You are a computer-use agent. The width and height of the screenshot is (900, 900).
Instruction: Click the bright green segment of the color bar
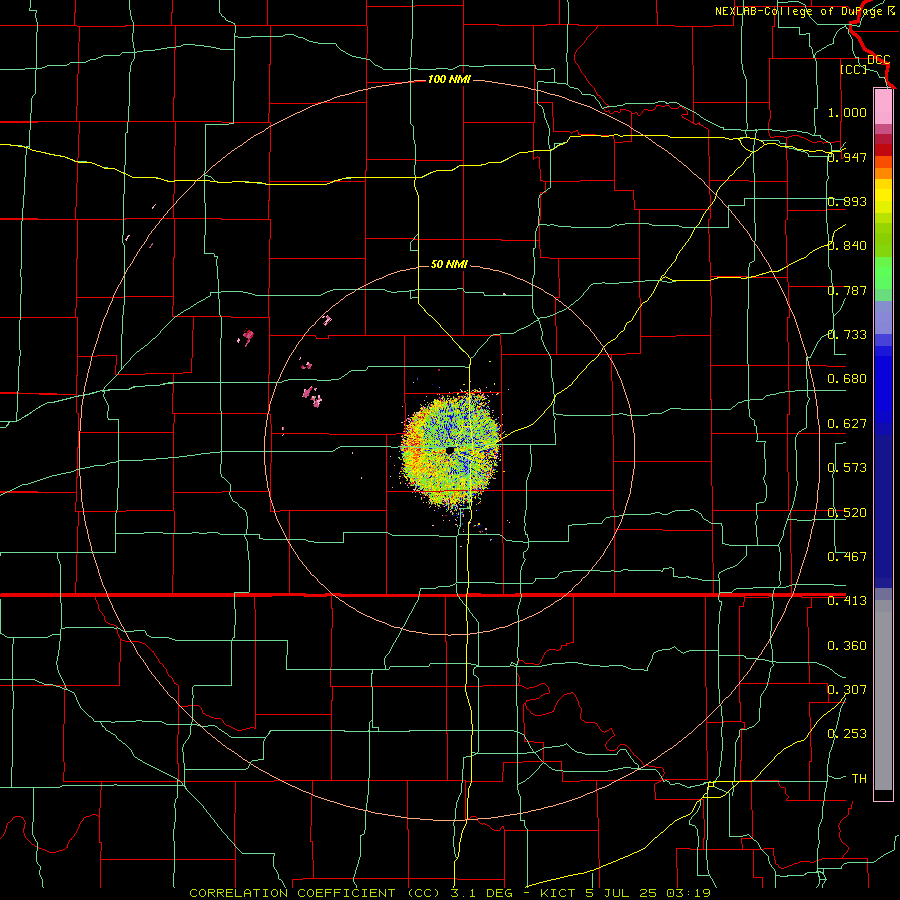(x=883, y=273)
